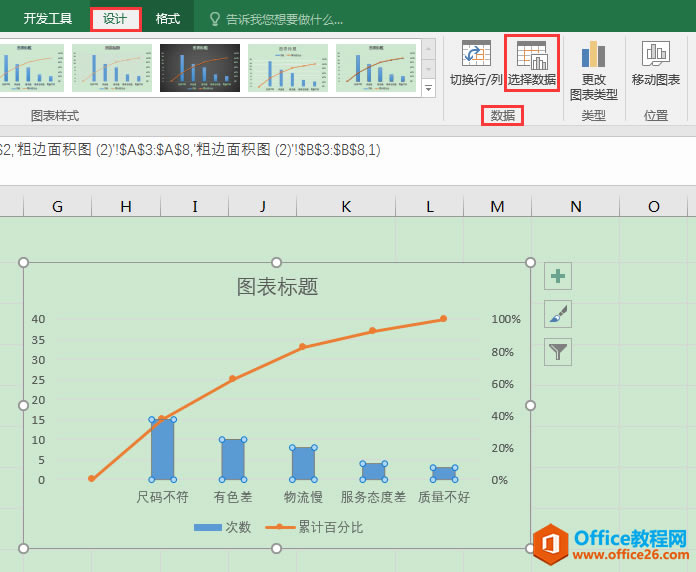Screen dimensions: 696x572
Task: Select column N header
Action: tap(575, 206)
